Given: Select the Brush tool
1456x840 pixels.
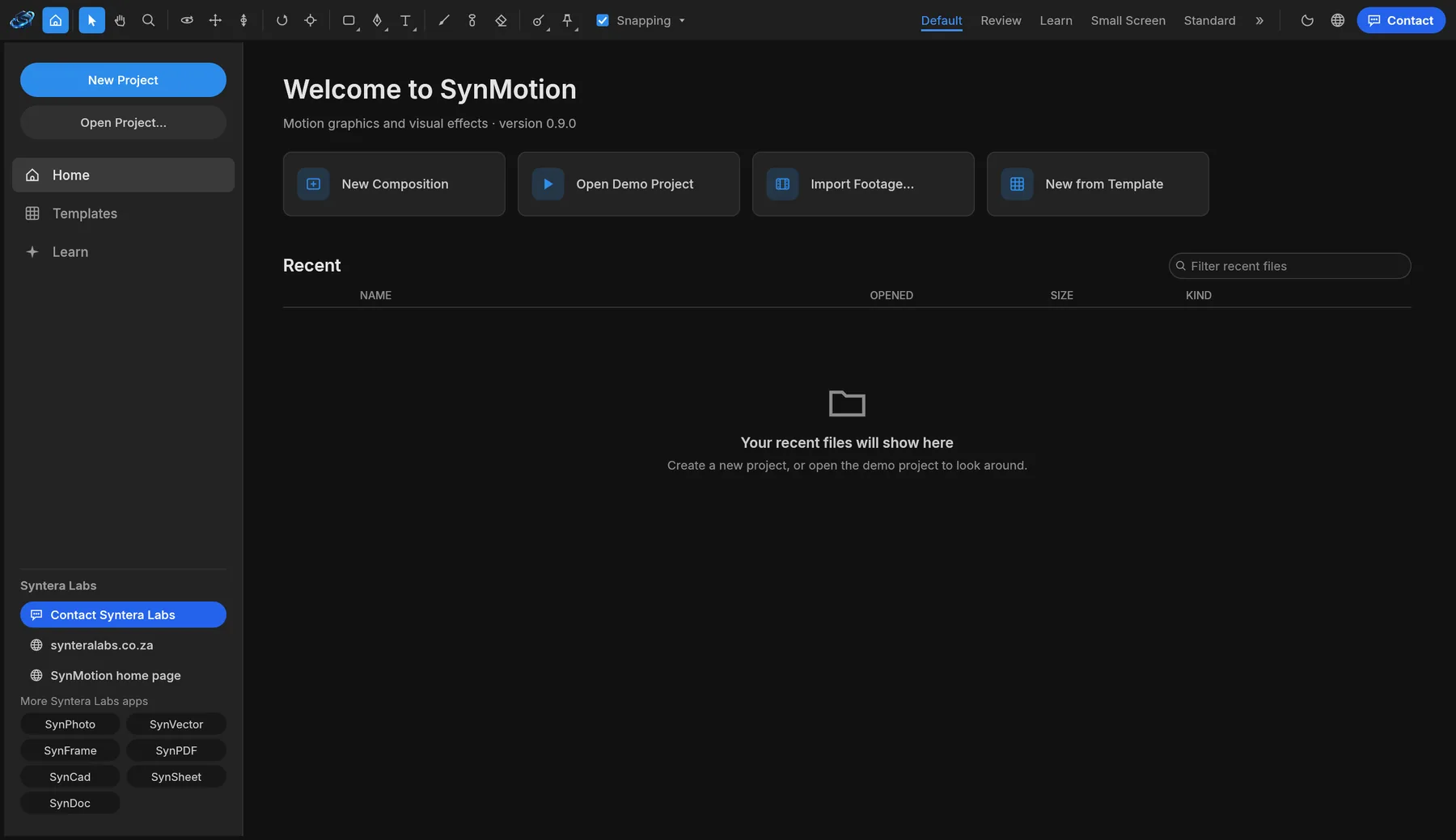Looking at the screenshot, I should coord(443,20).
